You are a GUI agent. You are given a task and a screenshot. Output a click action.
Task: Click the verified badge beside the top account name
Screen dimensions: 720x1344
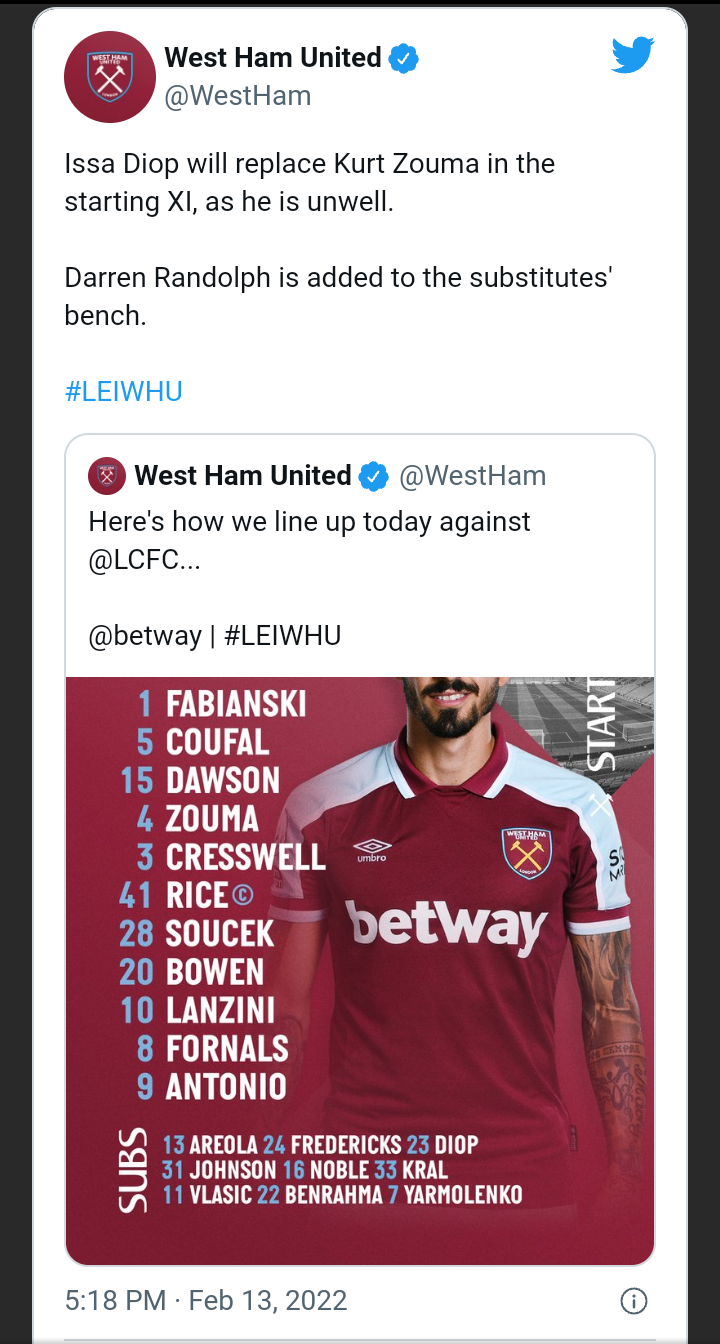coord(403,58)
